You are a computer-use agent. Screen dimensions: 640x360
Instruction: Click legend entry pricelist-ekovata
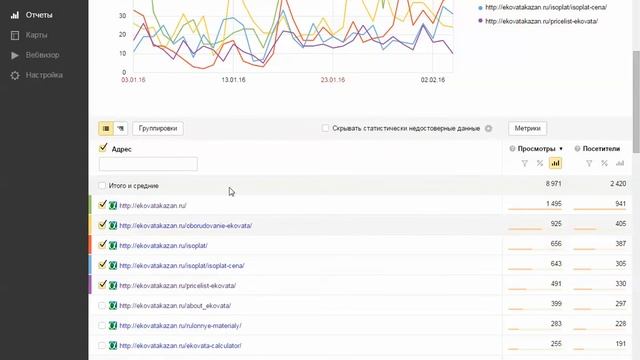click(541, 21)
